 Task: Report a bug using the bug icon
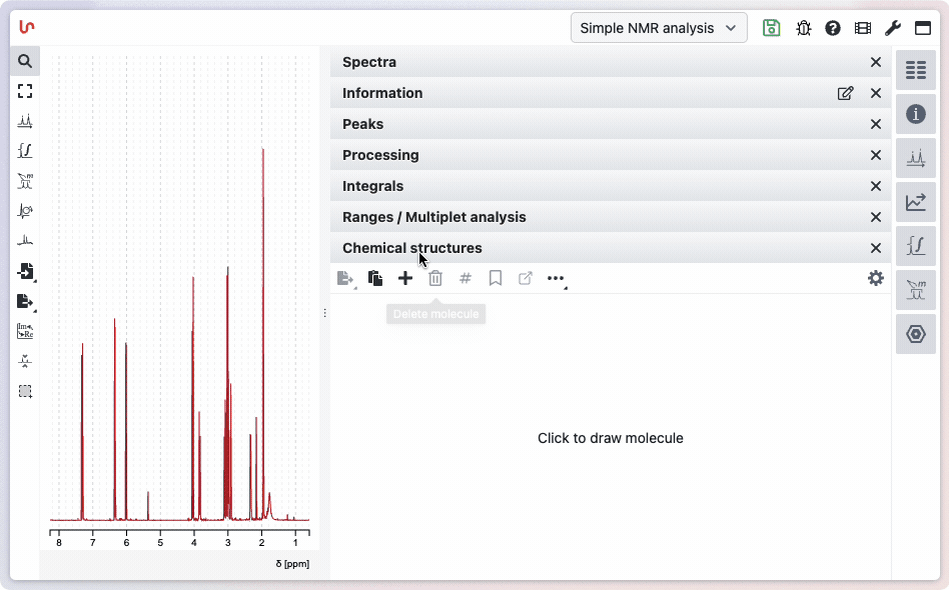coord(803,27)
